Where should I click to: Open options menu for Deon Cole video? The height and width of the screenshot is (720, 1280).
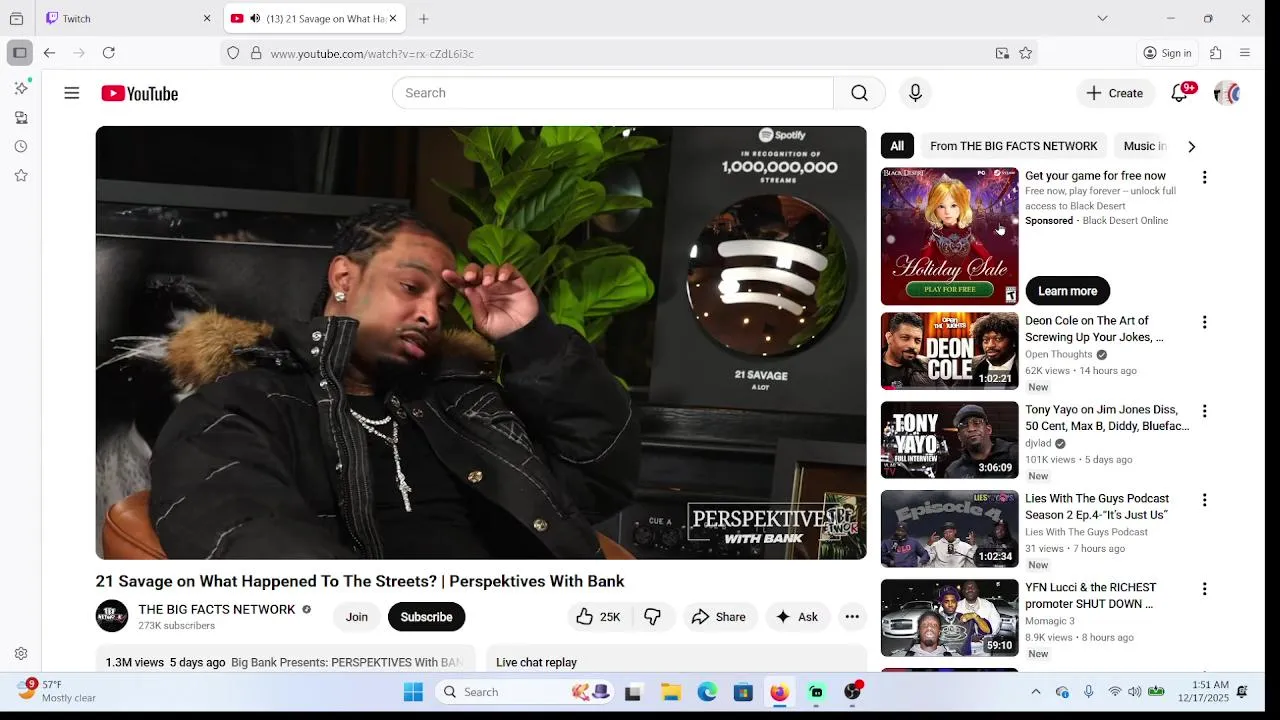coord(1204,322)
